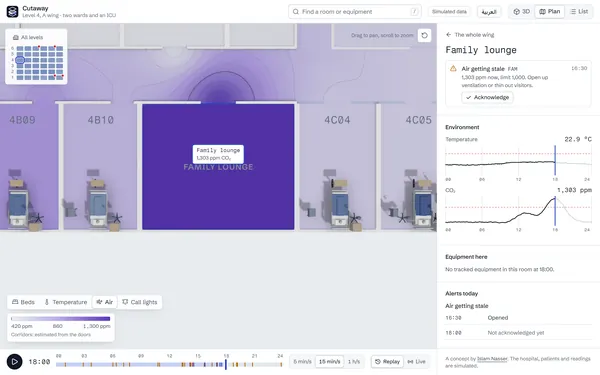Toggle the Air overlay
Screen dimensions: 600x375
tap(104, 302)
